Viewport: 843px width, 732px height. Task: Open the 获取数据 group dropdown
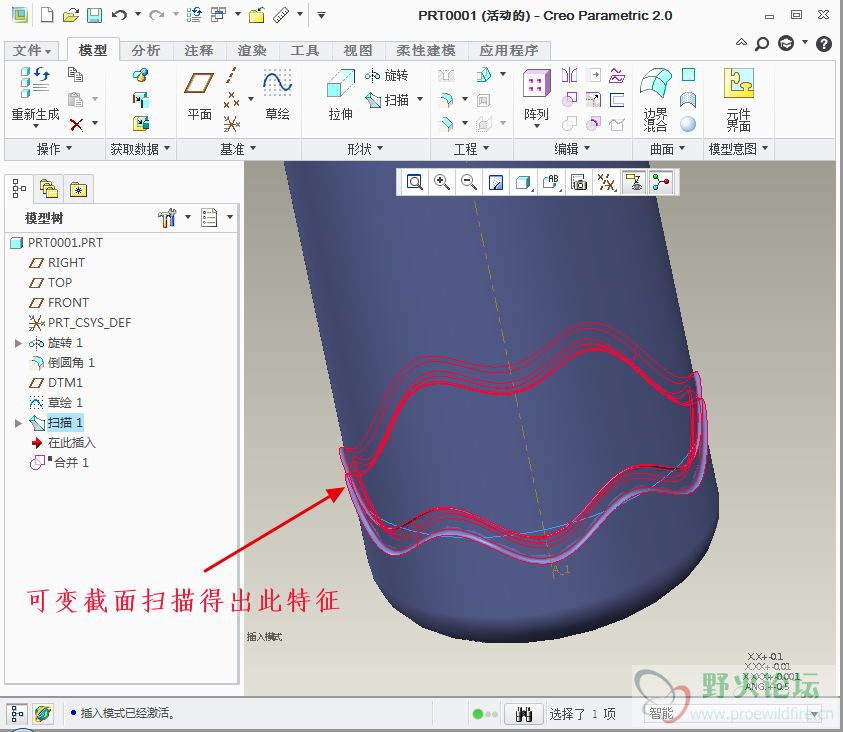coord(140,149)
